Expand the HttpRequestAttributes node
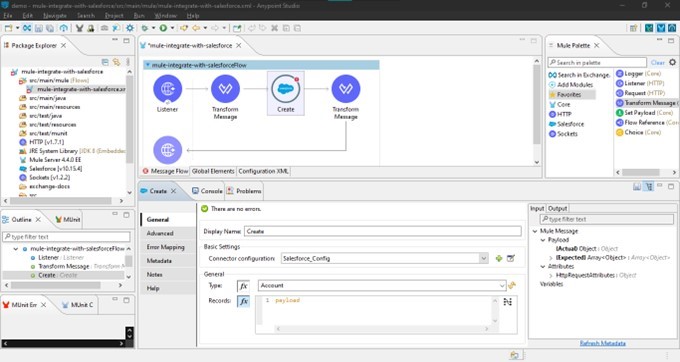Viewport: 680px width, 362px height. click(551, 275)
